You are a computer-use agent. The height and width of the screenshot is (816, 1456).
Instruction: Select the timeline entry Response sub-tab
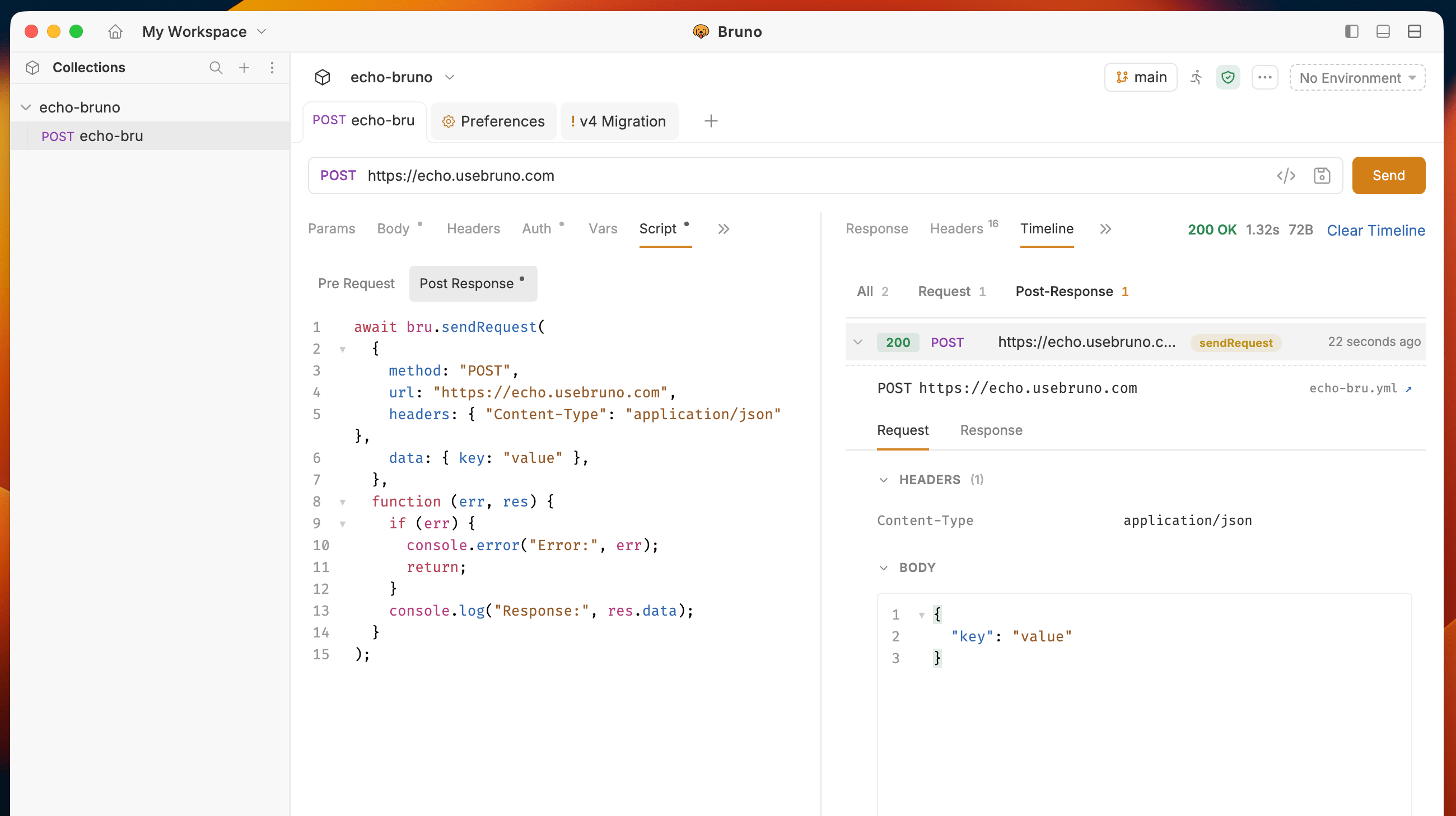coord(991,430)
